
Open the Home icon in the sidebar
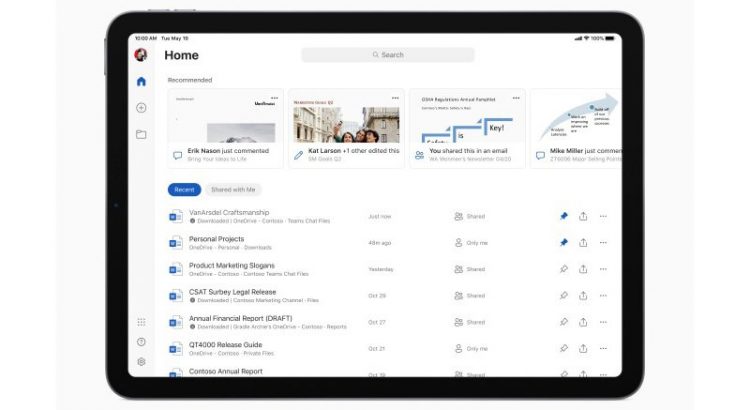pos(141,82)
